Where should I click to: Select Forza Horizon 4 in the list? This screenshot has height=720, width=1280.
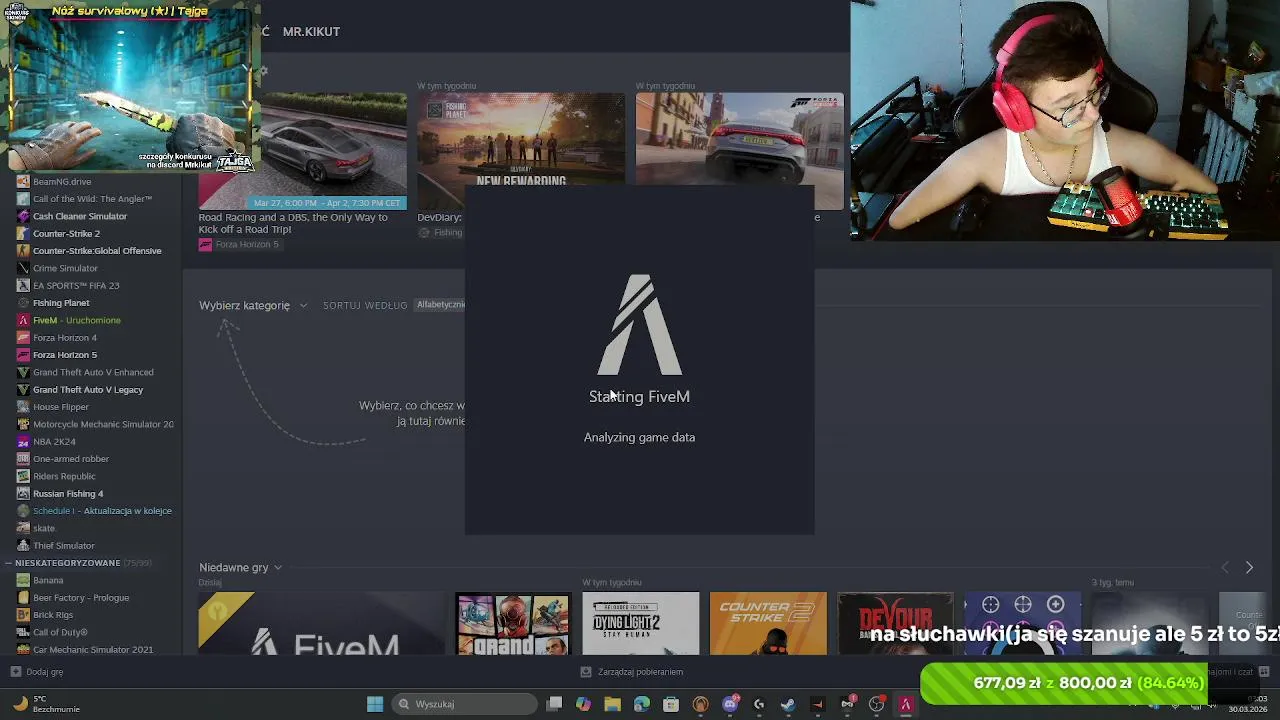click(x=65, y=338)
